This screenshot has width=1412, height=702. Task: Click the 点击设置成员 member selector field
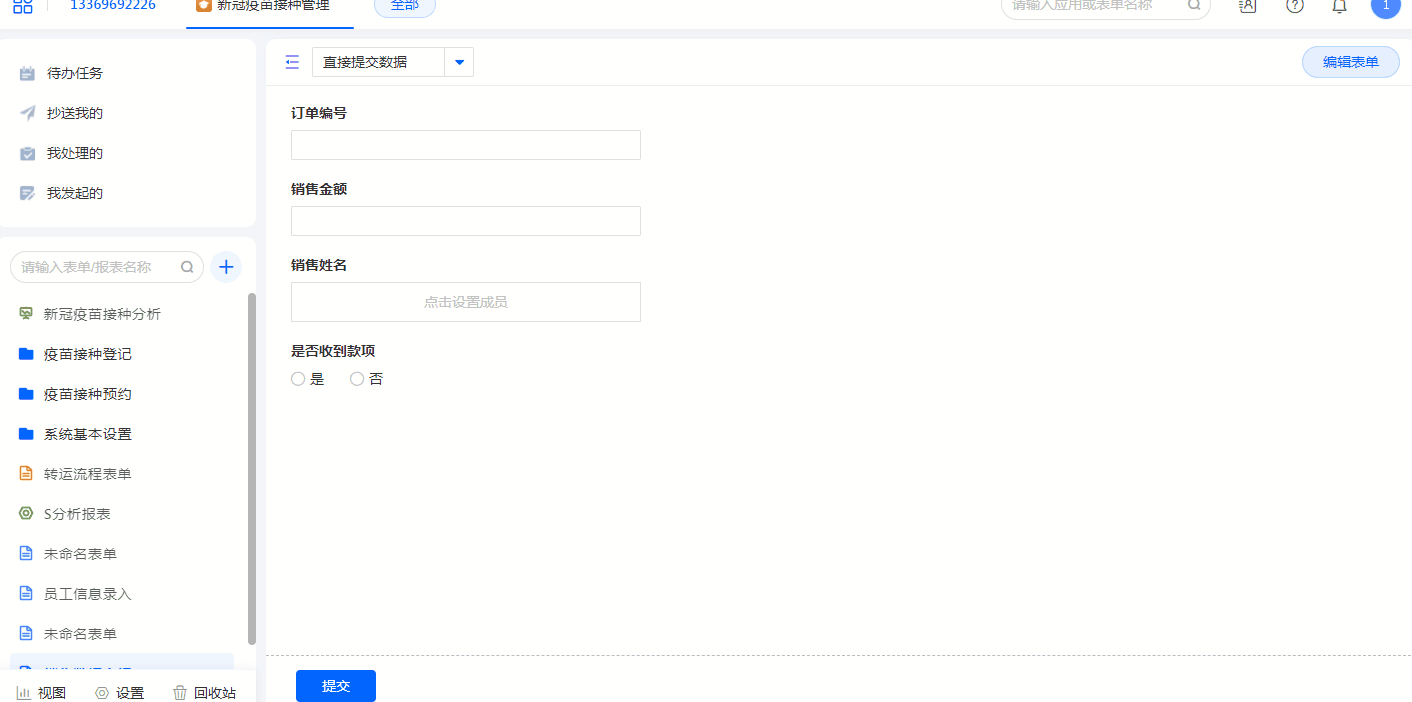point(466,302)
